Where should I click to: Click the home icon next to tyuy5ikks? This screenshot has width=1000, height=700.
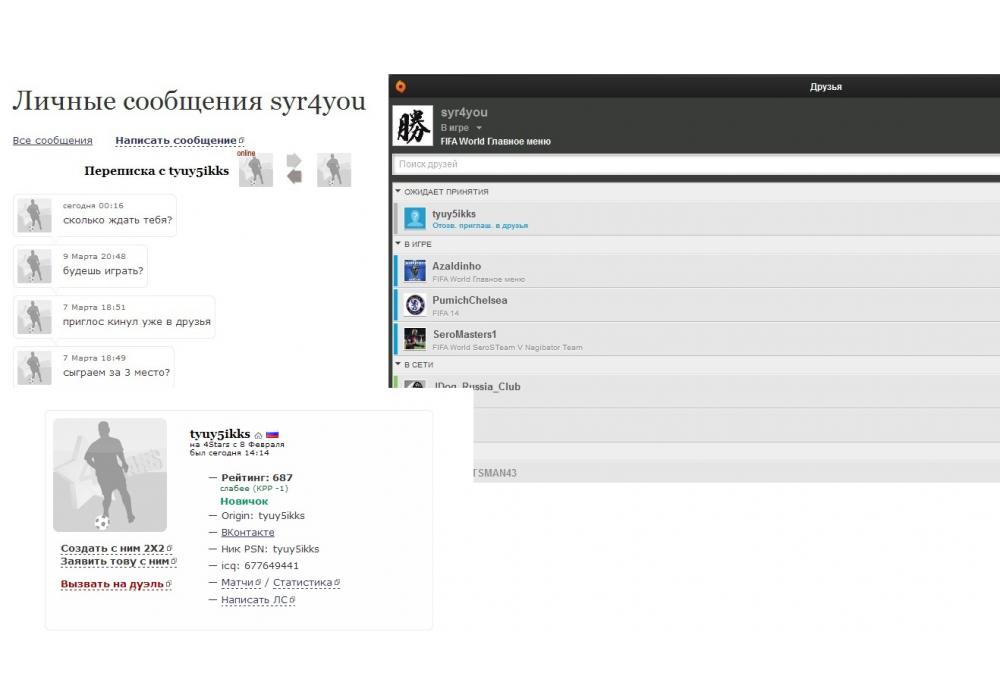coord(258,435)
